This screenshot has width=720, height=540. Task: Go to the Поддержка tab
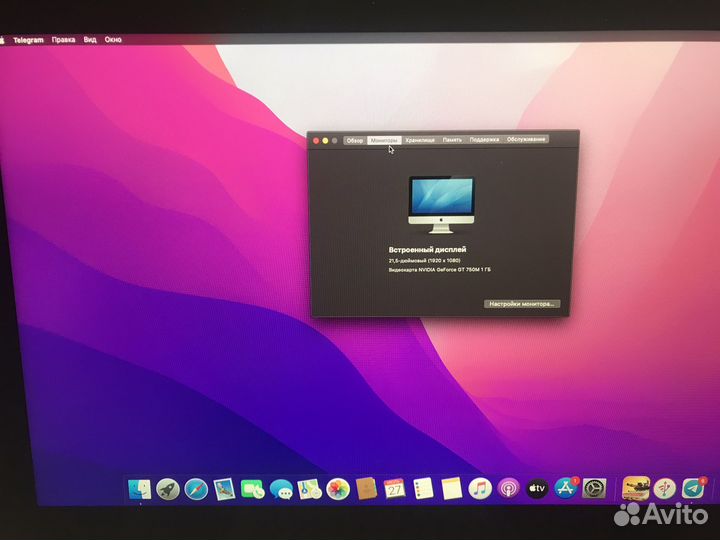(x=484, y=139)
